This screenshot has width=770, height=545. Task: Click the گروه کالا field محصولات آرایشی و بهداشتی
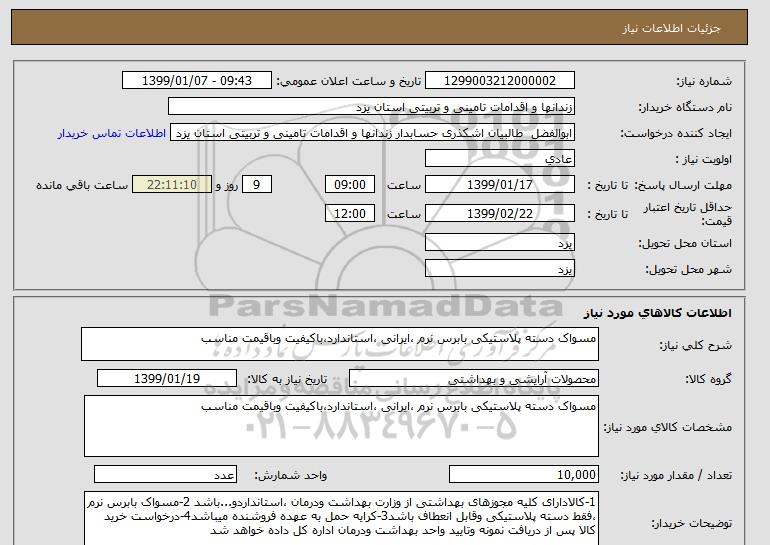click(x=474, y=379)
